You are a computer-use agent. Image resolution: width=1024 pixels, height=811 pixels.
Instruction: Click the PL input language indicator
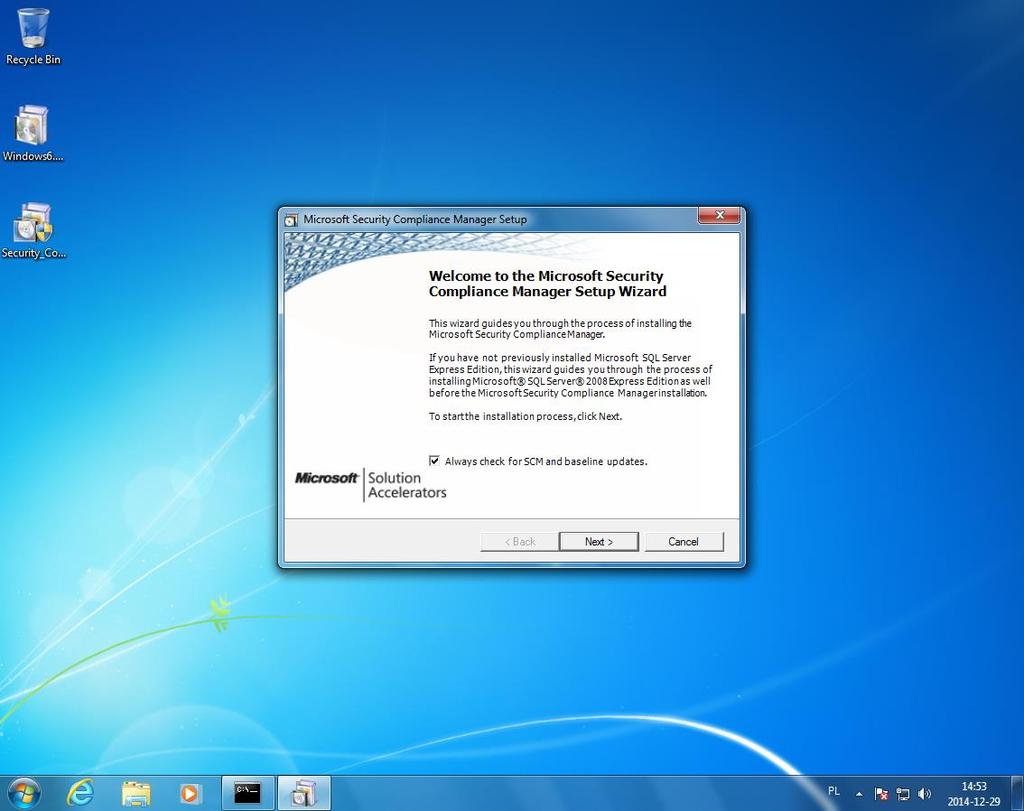[x=834, y=791]
